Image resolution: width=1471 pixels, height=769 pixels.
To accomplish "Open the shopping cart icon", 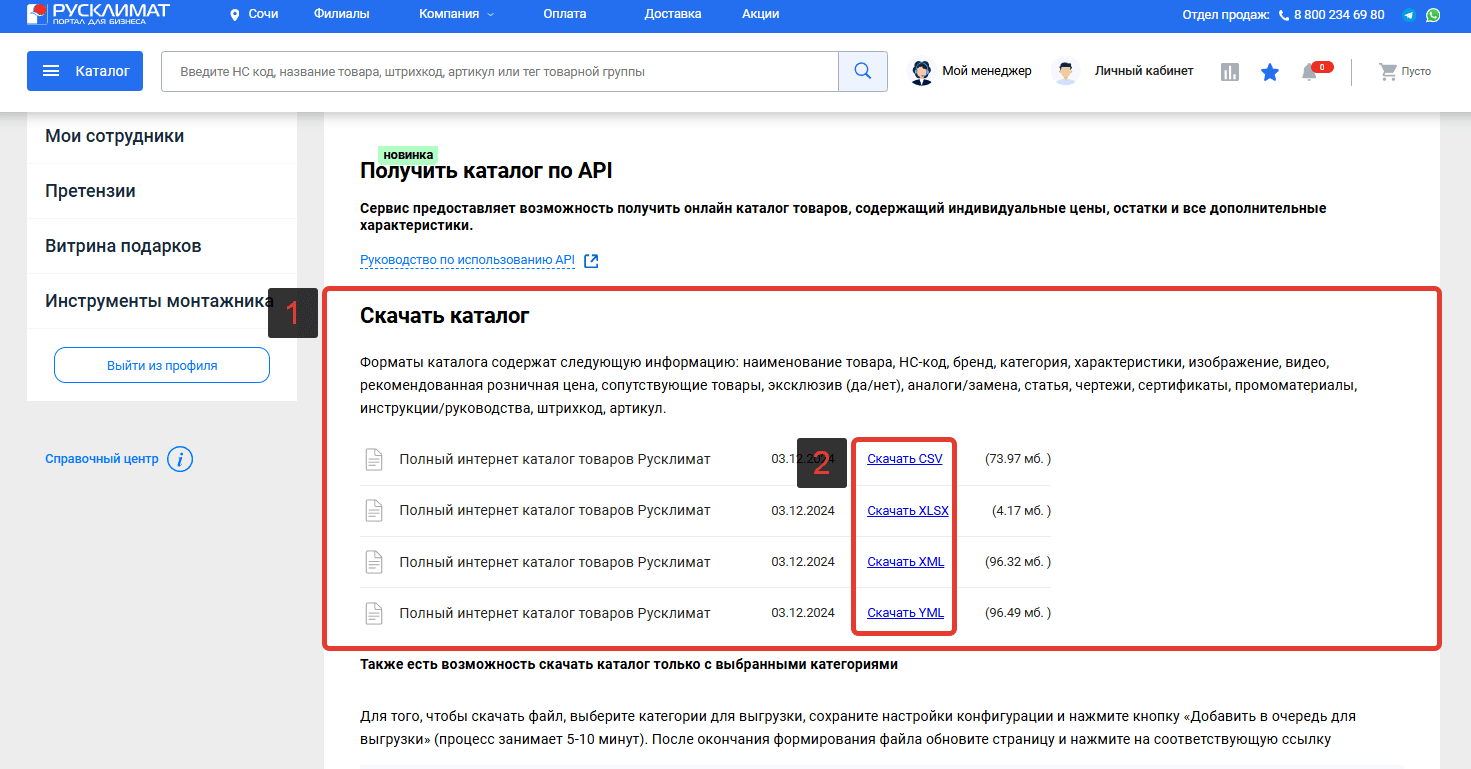I will pyautogui.click(x=1387, y=72).
